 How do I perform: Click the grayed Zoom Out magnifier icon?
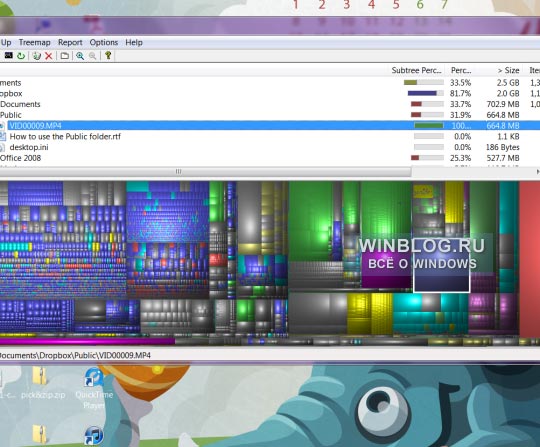(x=92, y=55)
